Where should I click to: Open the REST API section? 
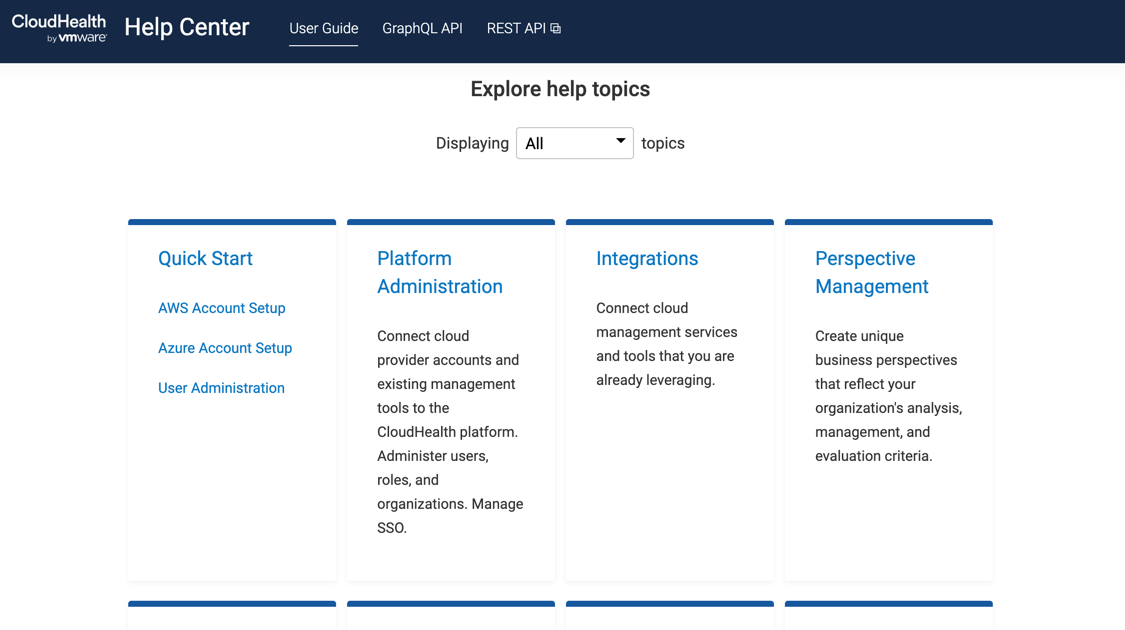click(x=515, y=28)
